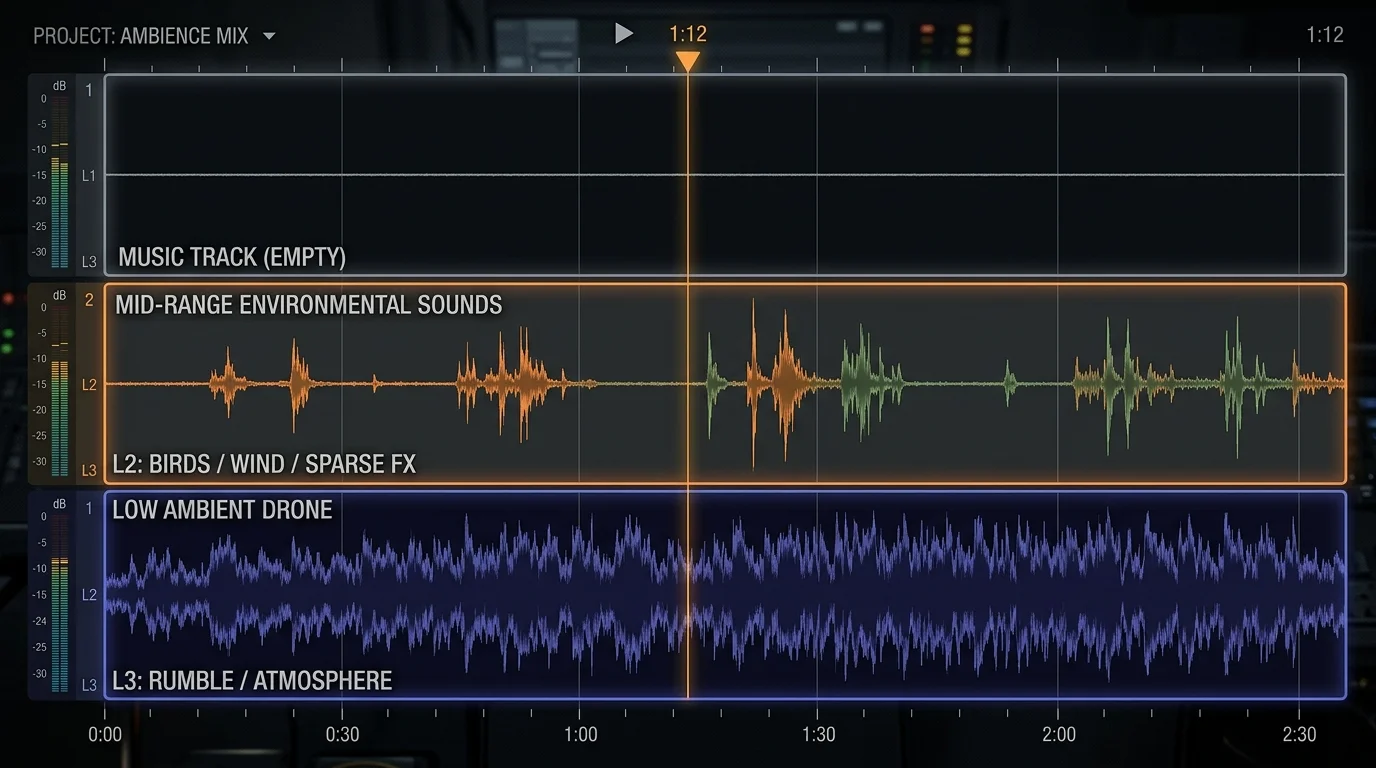
Task: Click the orange L3 label in the mid-range track header
Action: (x=89, y=470)
